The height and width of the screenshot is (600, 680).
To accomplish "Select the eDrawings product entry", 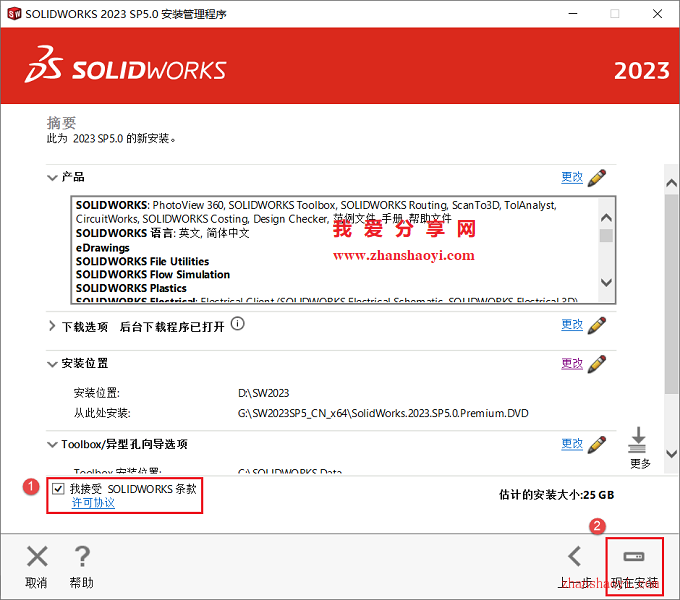I will (x=103, y=248).
